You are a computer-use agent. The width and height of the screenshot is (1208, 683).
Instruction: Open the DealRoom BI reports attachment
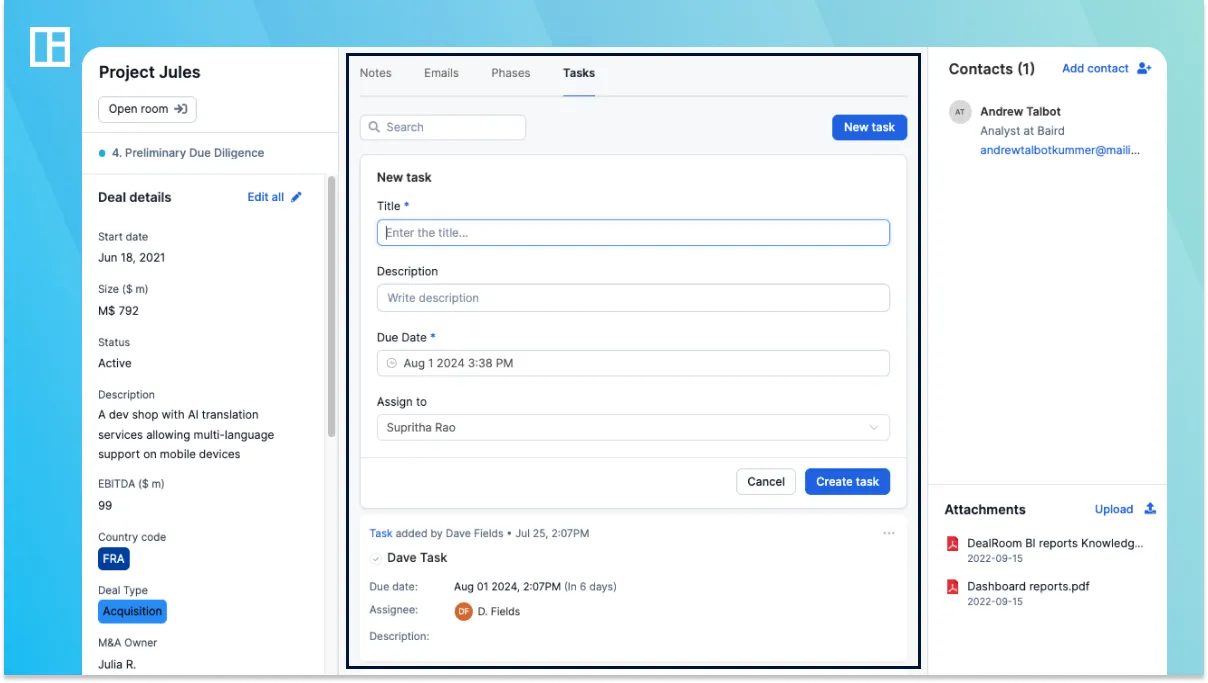1055,544
